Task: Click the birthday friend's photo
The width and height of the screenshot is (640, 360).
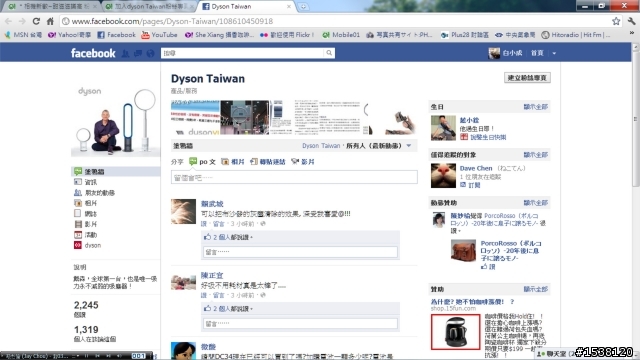Action: [x=443, y=128]
